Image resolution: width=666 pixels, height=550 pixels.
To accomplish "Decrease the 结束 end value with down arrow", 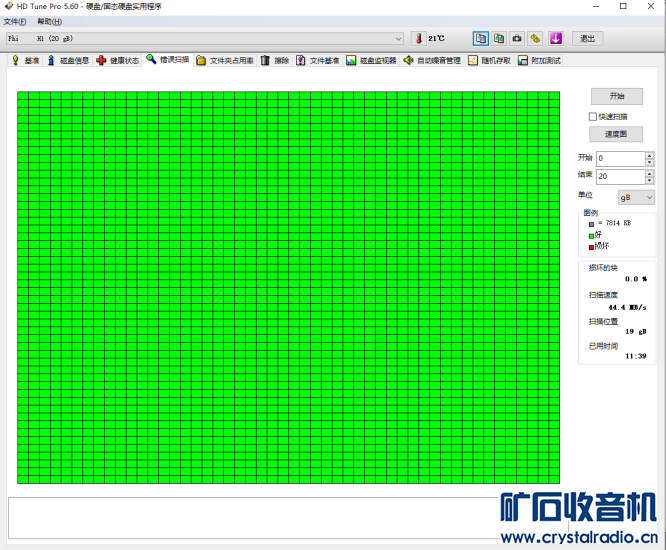I will (x=649, y=180).
